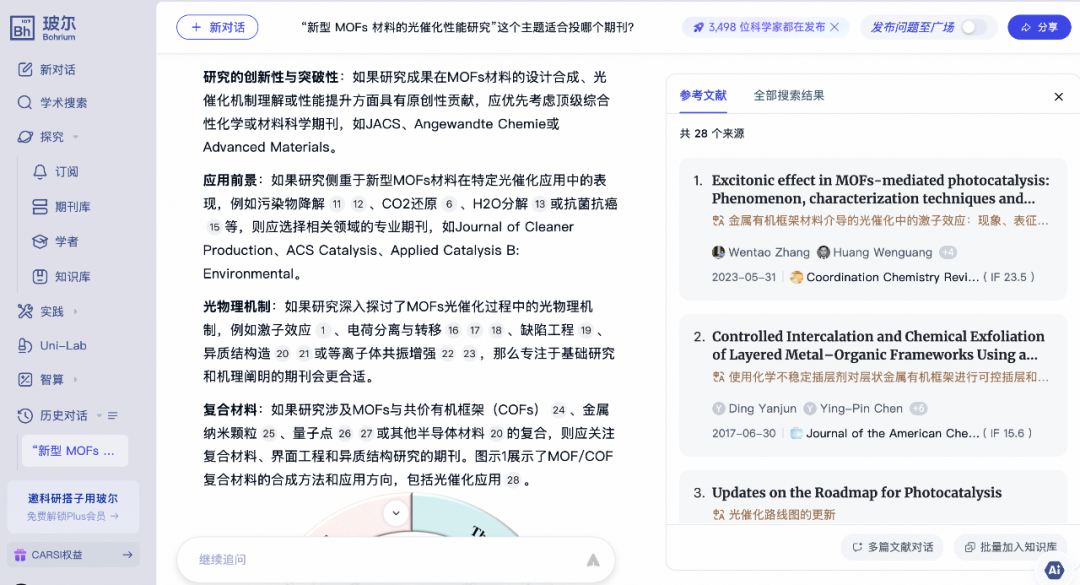Click citation 19 after 缺陷工程
Screen dimensions: 1080x585
click(x=585, y=331)
